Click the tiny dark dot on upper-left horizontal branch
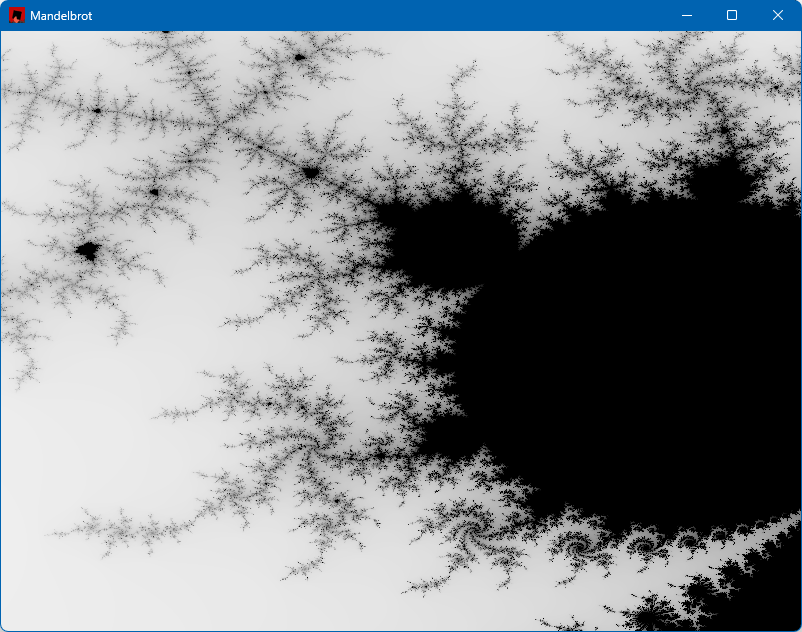The height and width of the screenshot is (632, 802). pyautogui.click(x=97, y=110)
